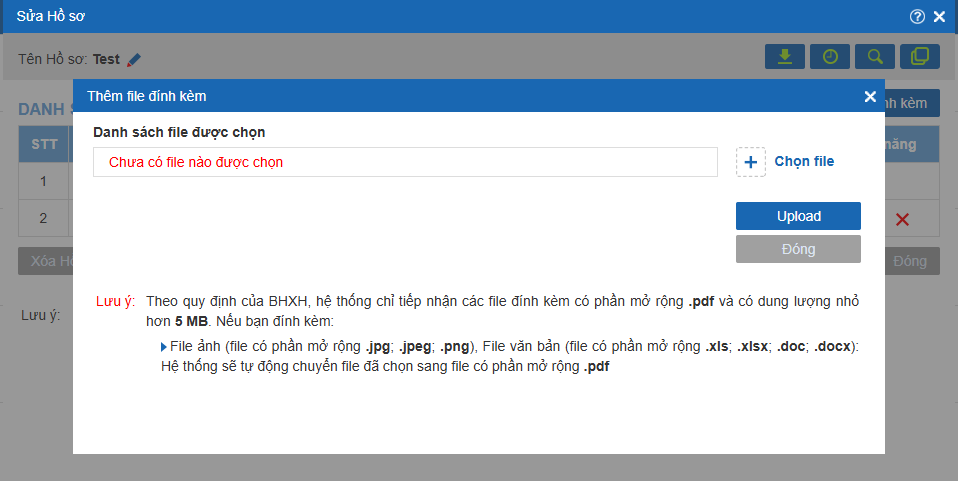Click the blue Upload button

click(798, 216)
